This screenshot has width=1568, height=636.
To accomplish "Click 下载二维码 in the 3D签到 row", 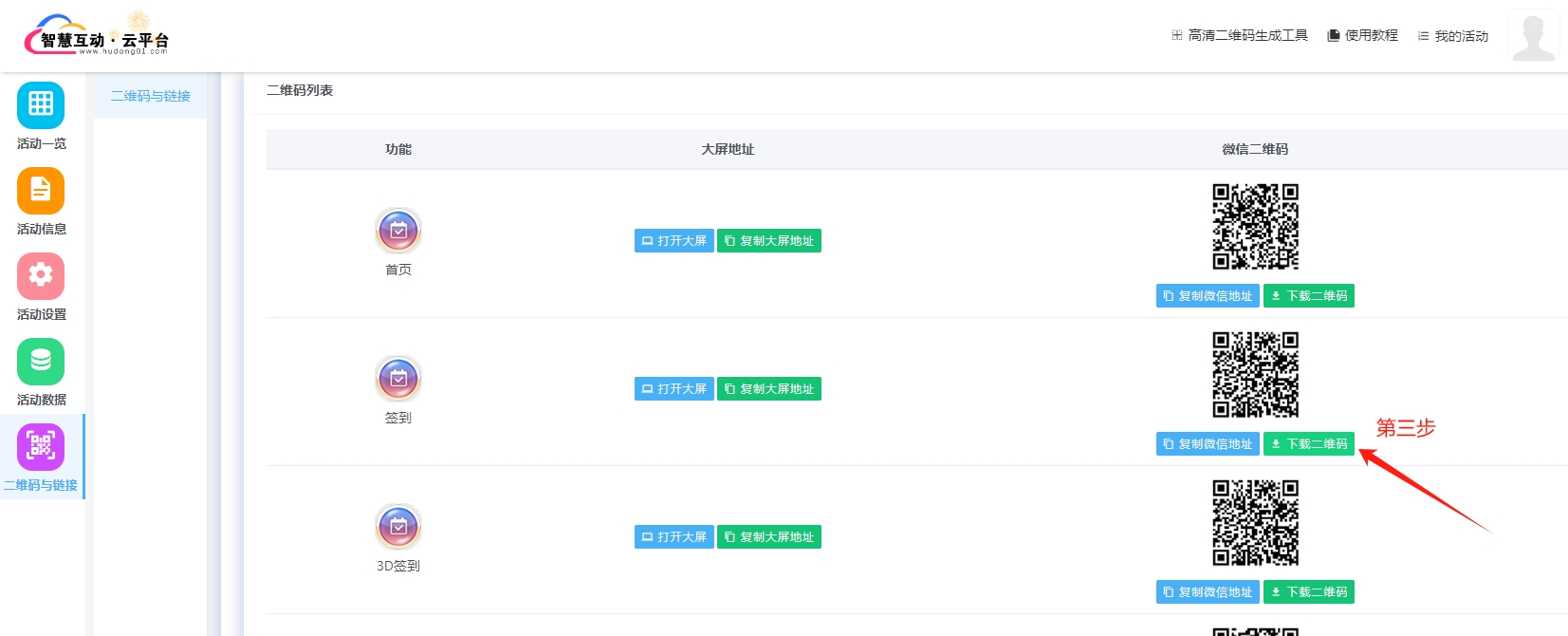I will coord(1309,592).
